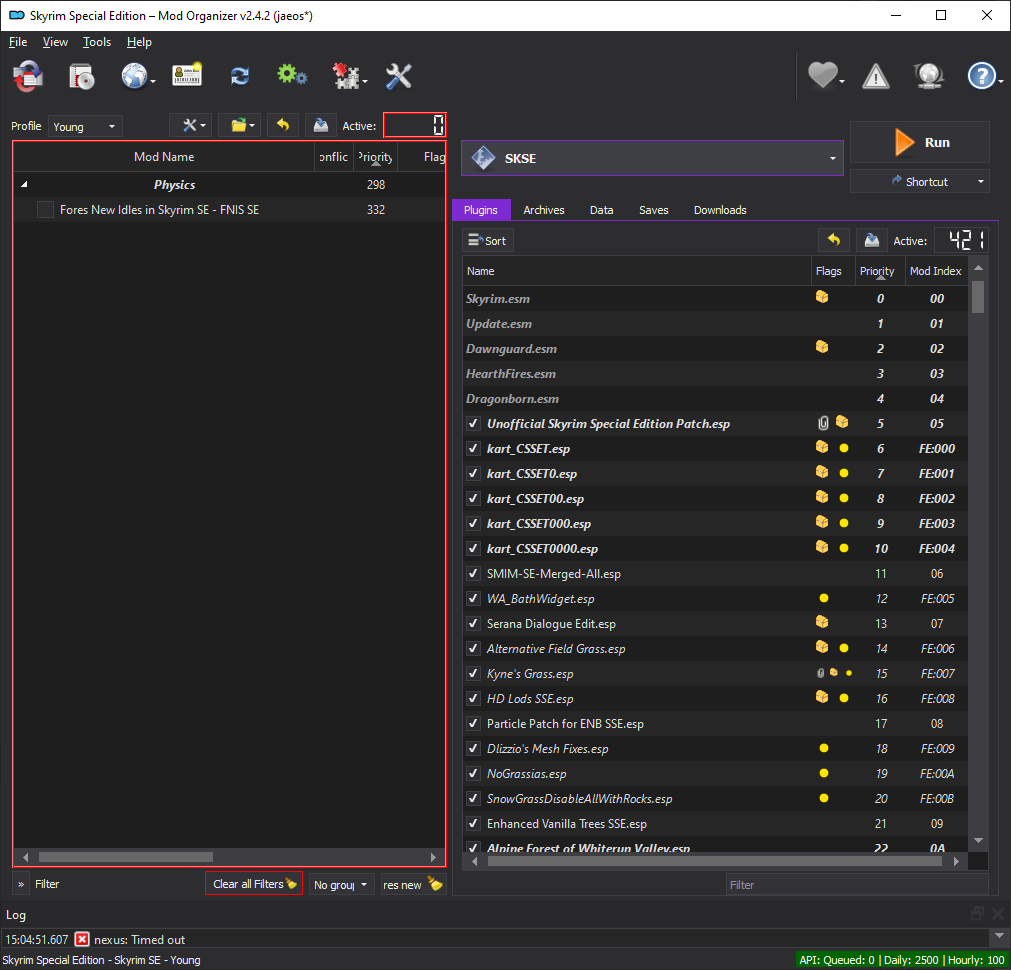The image size is (1011, 970).
Task: Open Settings wrench and screwdriver icon
Action: click(x=398, y=76)
